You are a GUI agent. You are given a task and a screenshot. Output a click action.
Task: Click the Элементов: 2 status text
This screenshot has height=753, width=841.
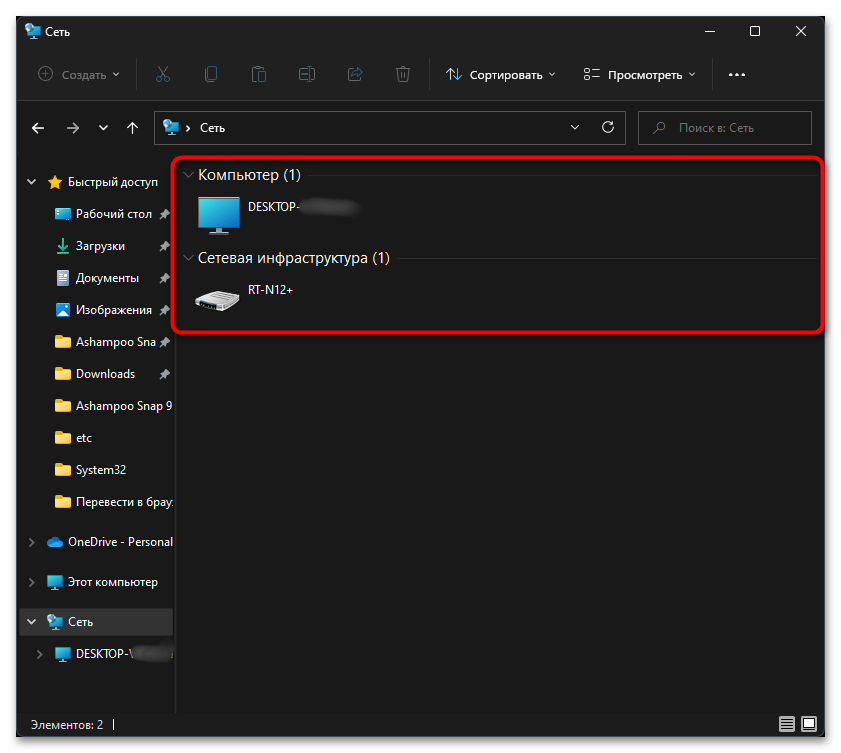point(67,725)
